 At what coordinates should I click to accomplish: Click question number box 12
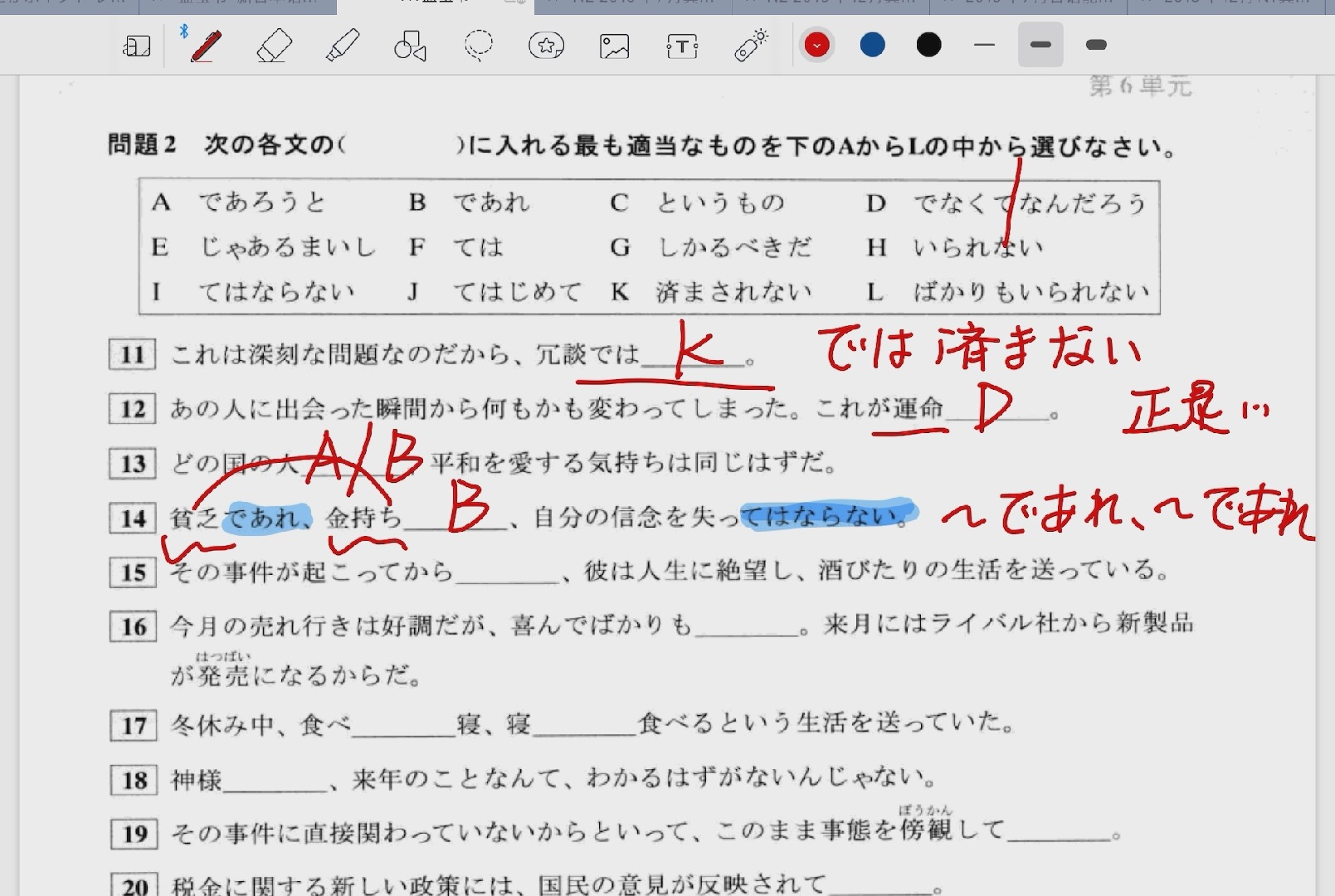click(x=133, y=409)
